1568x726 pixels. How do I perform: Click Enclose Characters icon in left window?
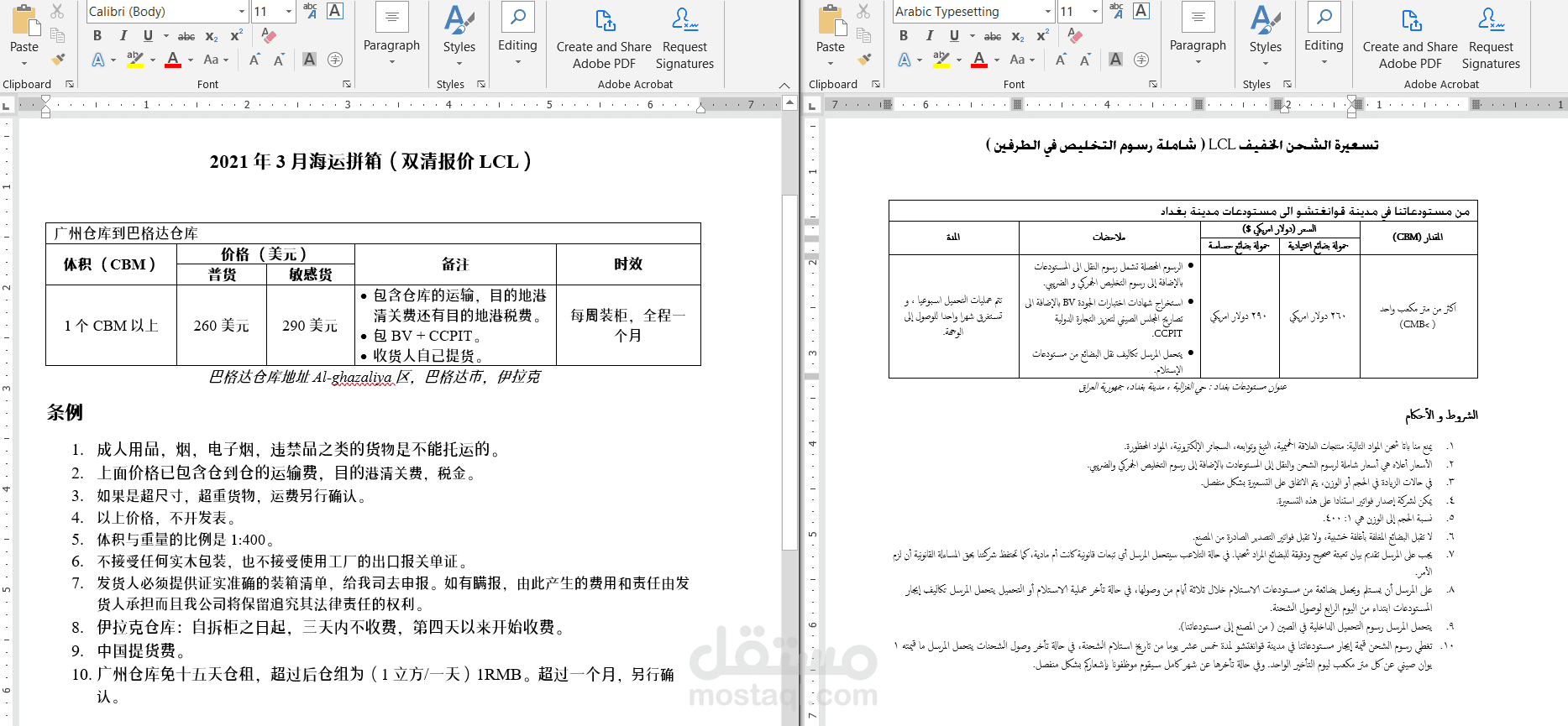pyautogui.click(x=335, y=60)
